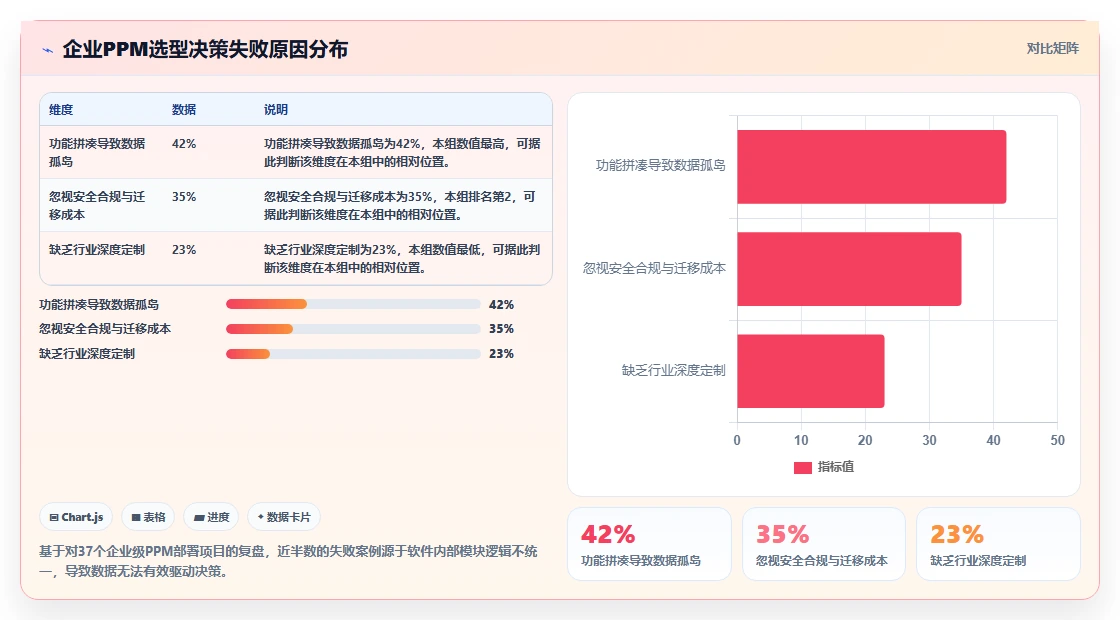Click the x-axis tick value 50
This screenshot has width=1120, height=620.
(1057, 440)
